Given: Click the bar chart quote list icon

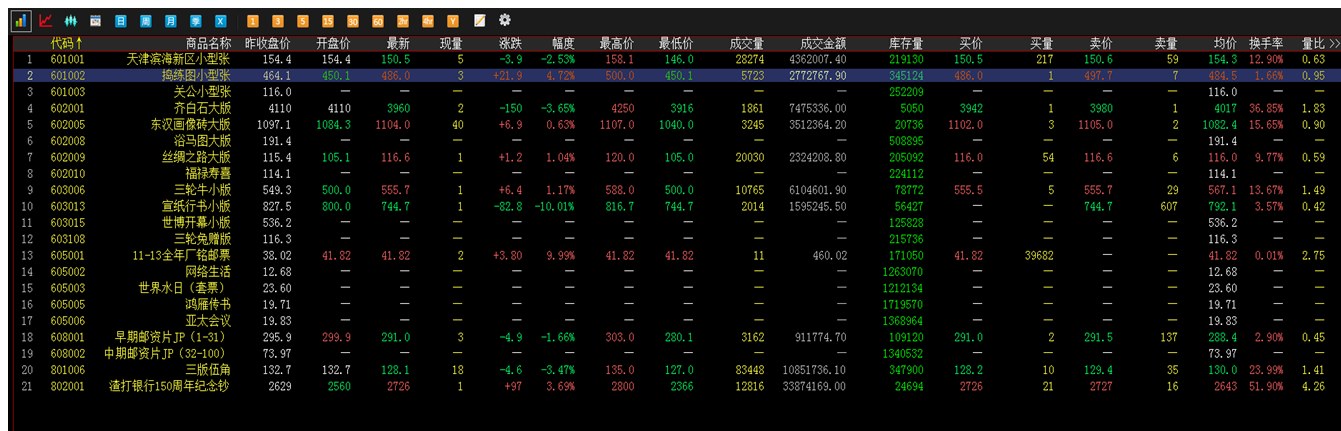Looking at the screenshot, I should (20, 20).
